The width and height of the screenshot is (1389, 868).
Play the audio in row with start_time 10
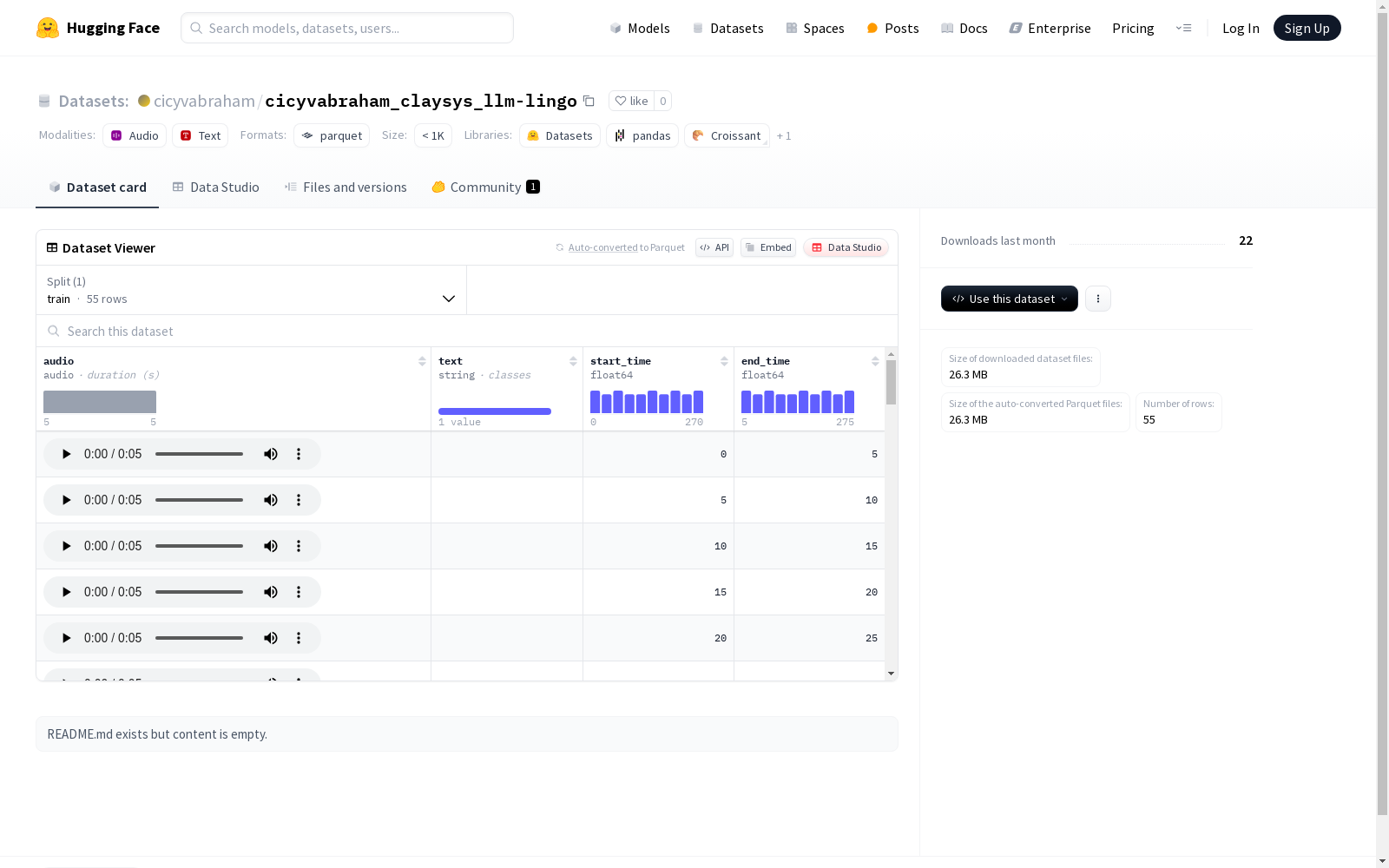click(x=66, y=546)
